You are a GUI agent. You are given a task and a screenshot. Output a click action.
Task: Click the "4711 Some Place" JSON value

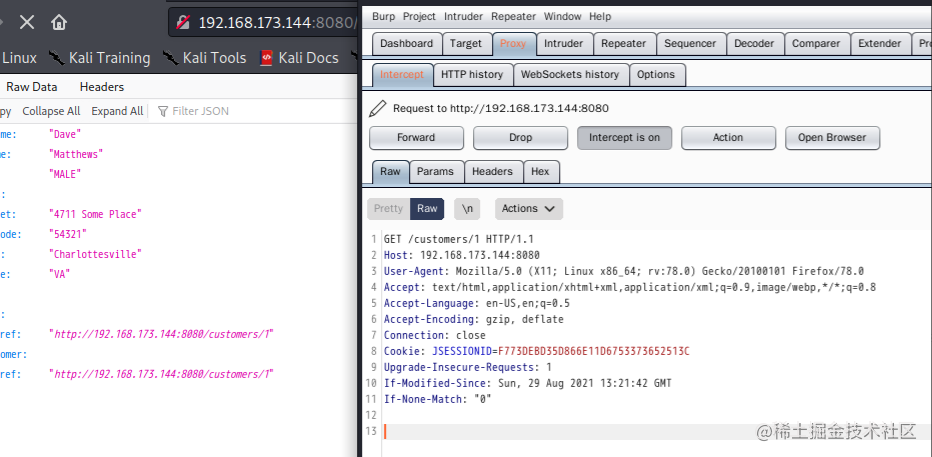[x=96, y=214]
